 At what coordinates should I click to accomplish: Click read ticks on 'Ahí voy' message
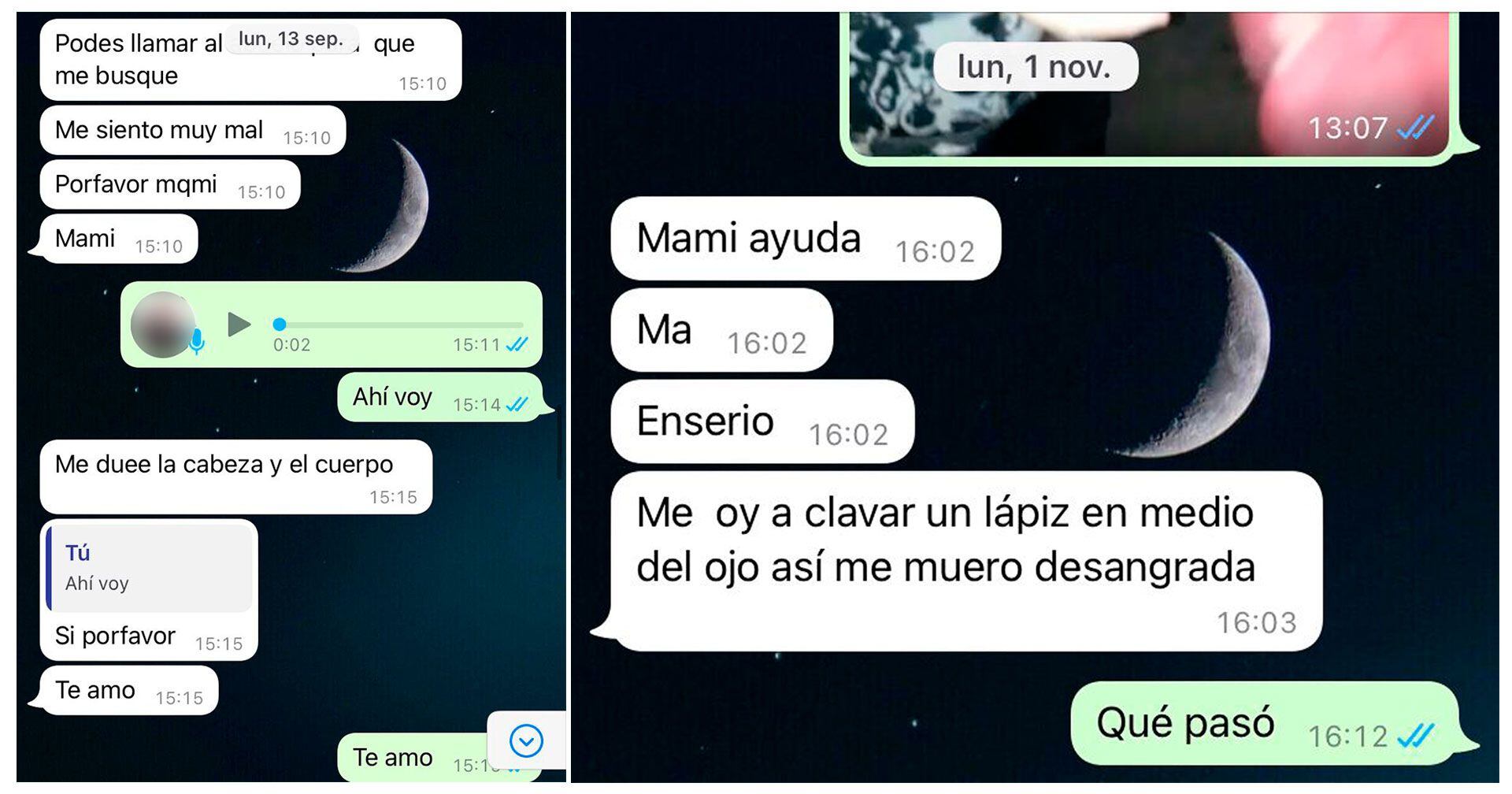517,404
